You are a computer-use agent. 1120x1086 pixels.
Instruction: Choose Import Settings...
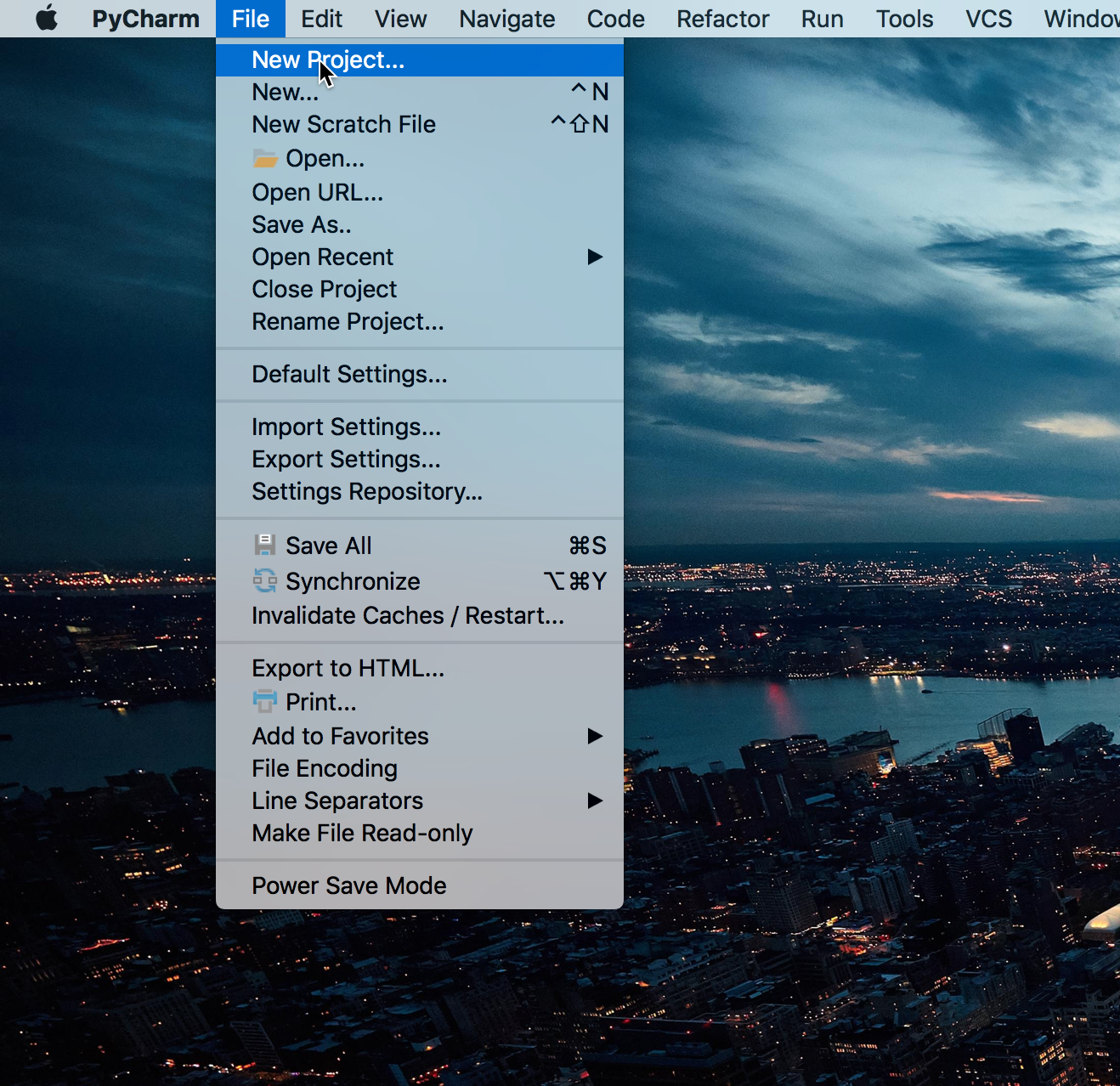click(x=420, y=427)
